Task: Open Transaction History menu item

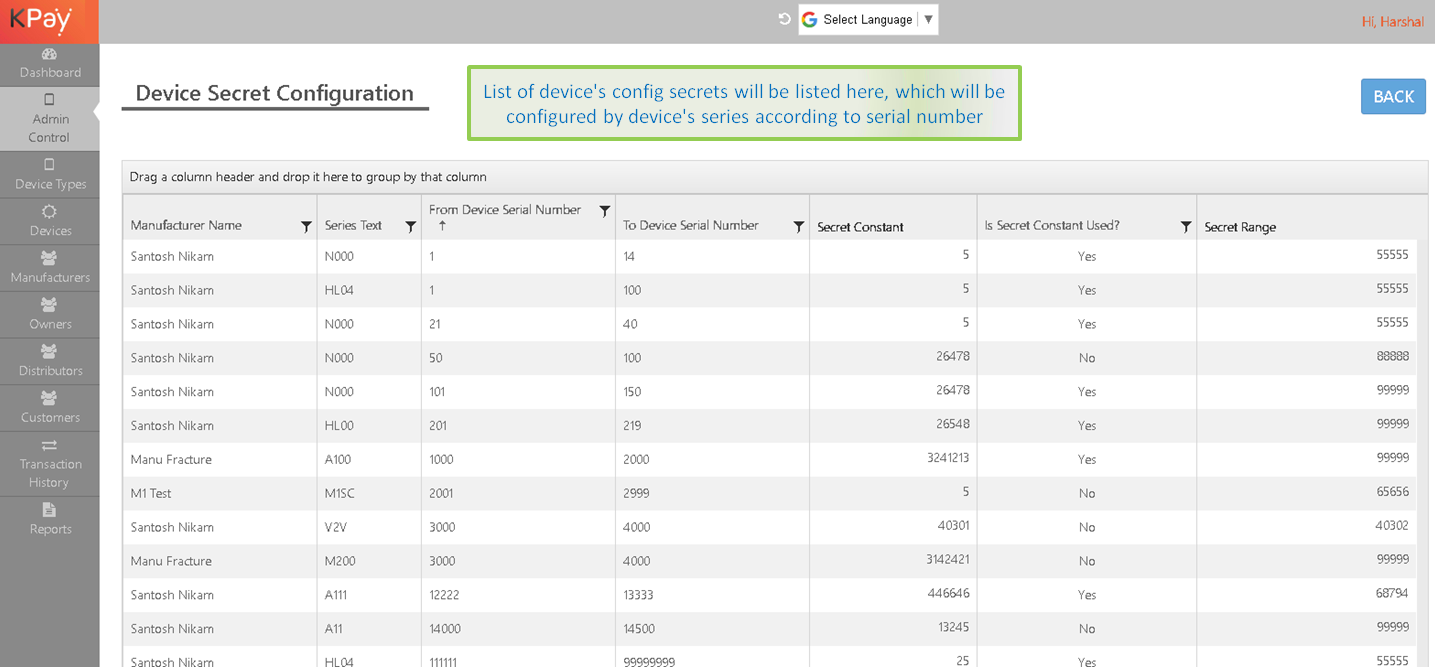Action: click(x=49, y=464)
